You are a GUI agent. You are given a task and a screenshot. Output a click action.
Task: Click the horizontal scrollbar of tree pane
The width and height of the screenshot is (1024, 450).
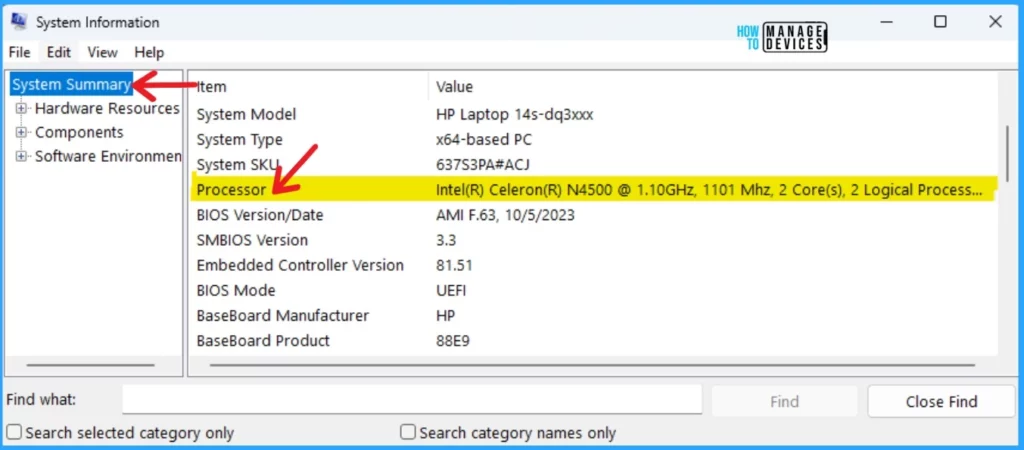(91, 365)
